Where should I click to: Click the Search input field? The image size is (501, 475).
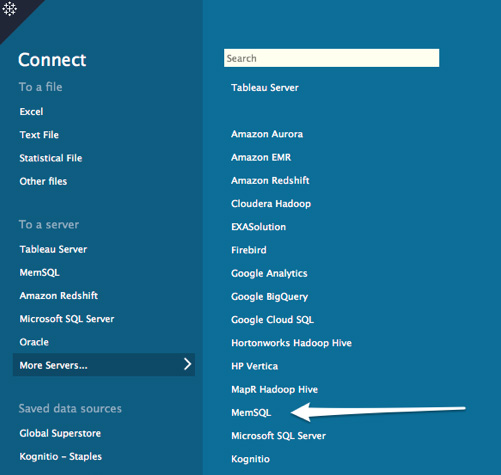pos(331,58)
